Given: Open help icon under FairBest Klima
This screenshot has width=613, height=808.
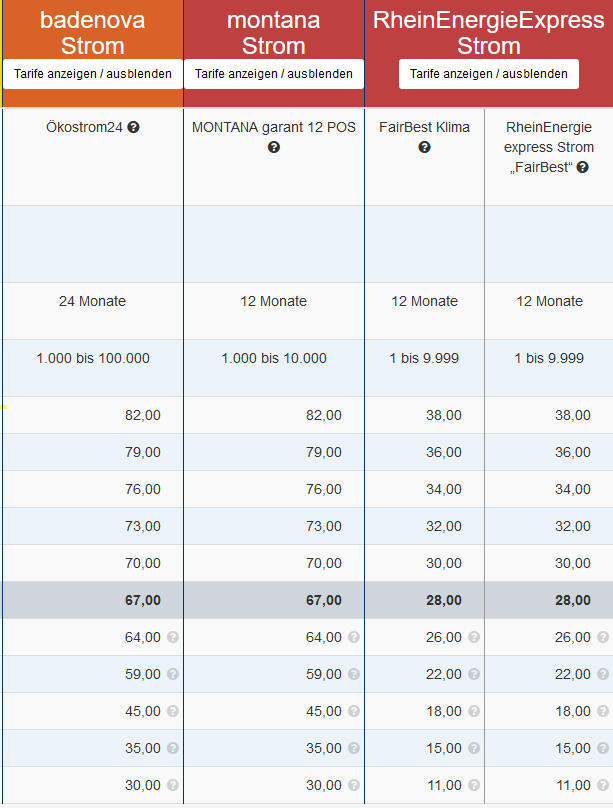Looking at the screenshot, I should 424,147.
